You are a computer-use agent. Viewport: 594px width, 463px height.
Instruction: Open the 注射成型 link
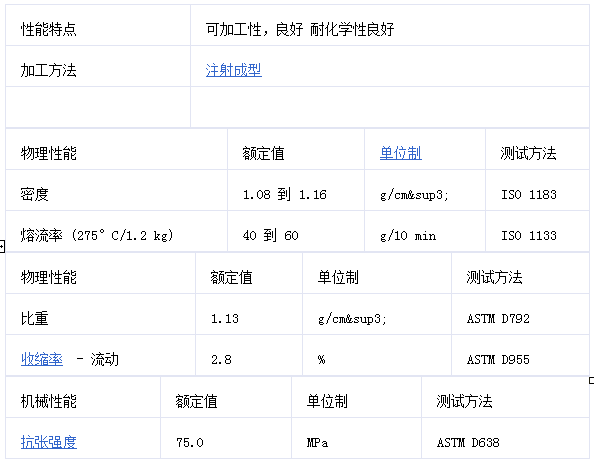[233, 70]
